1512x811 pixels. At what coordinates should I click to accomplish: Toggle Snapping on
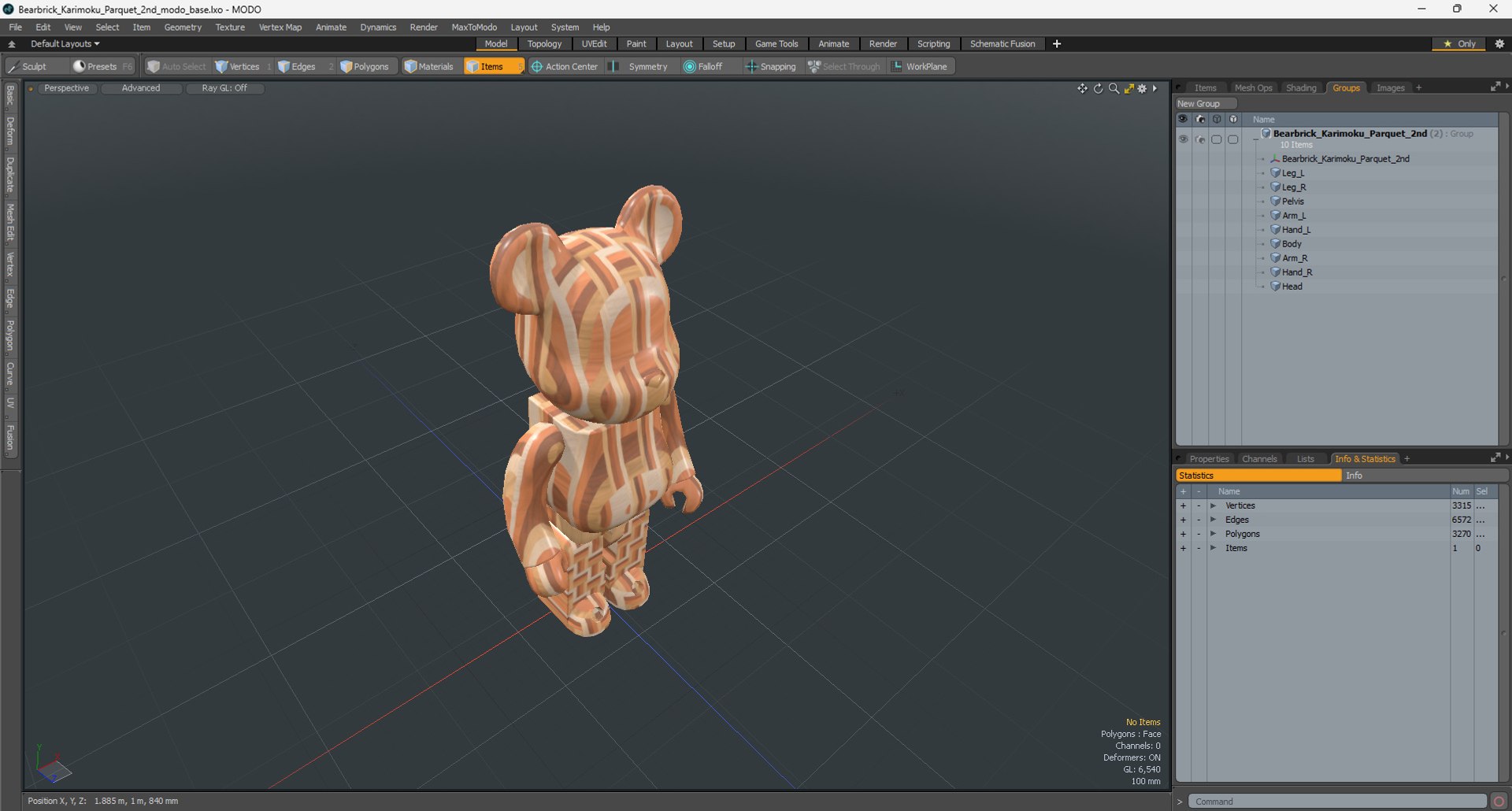click(x=770, y=66)
